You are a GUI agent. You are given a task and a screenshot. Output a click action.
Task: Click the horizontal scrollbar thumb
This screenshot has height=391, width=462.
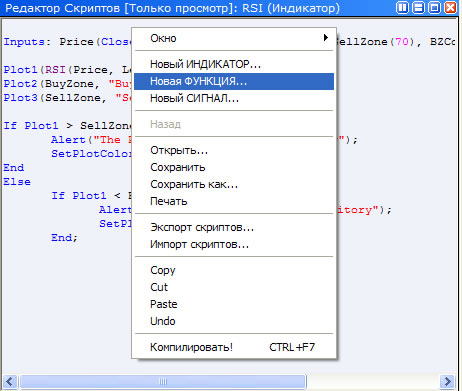[x=163, y=381]
